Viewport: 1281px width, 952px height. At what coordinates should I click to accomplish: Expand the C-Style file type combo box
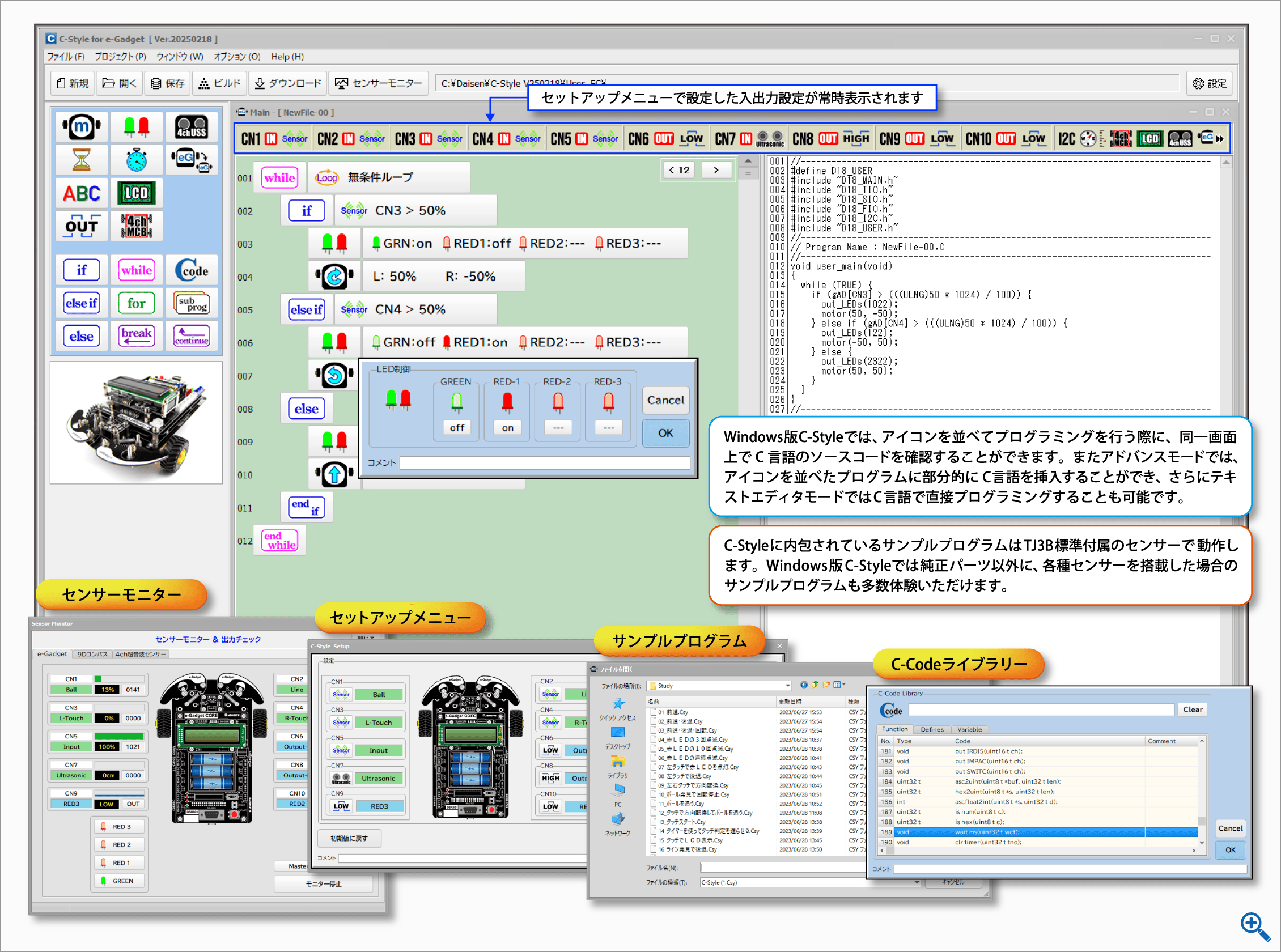point(916,882)
